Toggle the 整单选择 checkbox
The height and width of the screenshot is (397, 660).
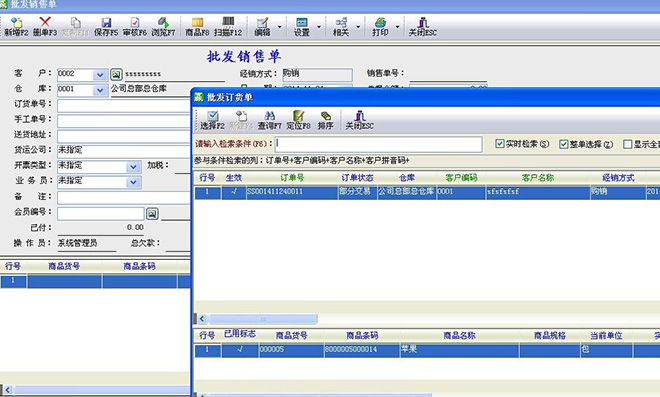pyautogui.click(x=564, y=144)
